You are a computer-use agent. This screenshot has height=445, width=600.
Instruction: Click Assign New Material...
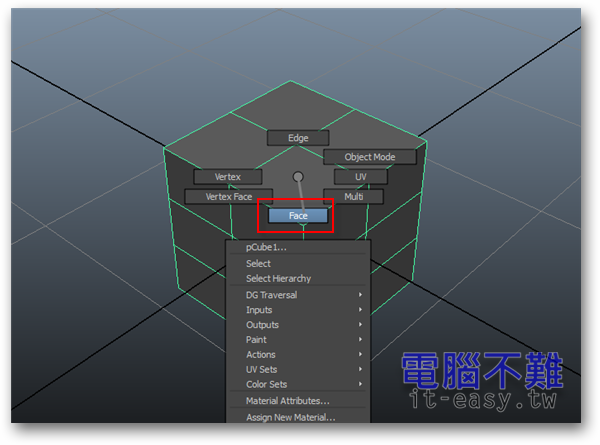290,417
